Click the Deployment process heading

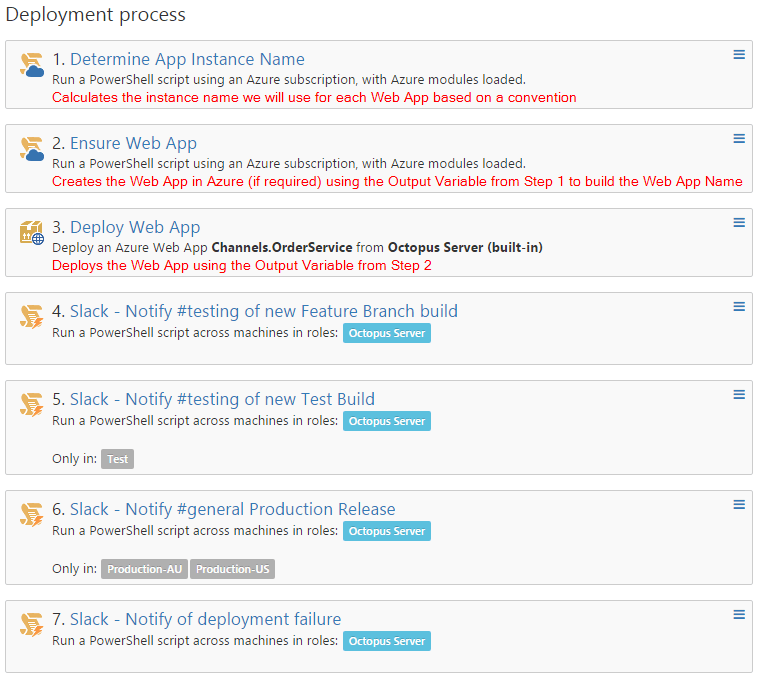[96, 15]
